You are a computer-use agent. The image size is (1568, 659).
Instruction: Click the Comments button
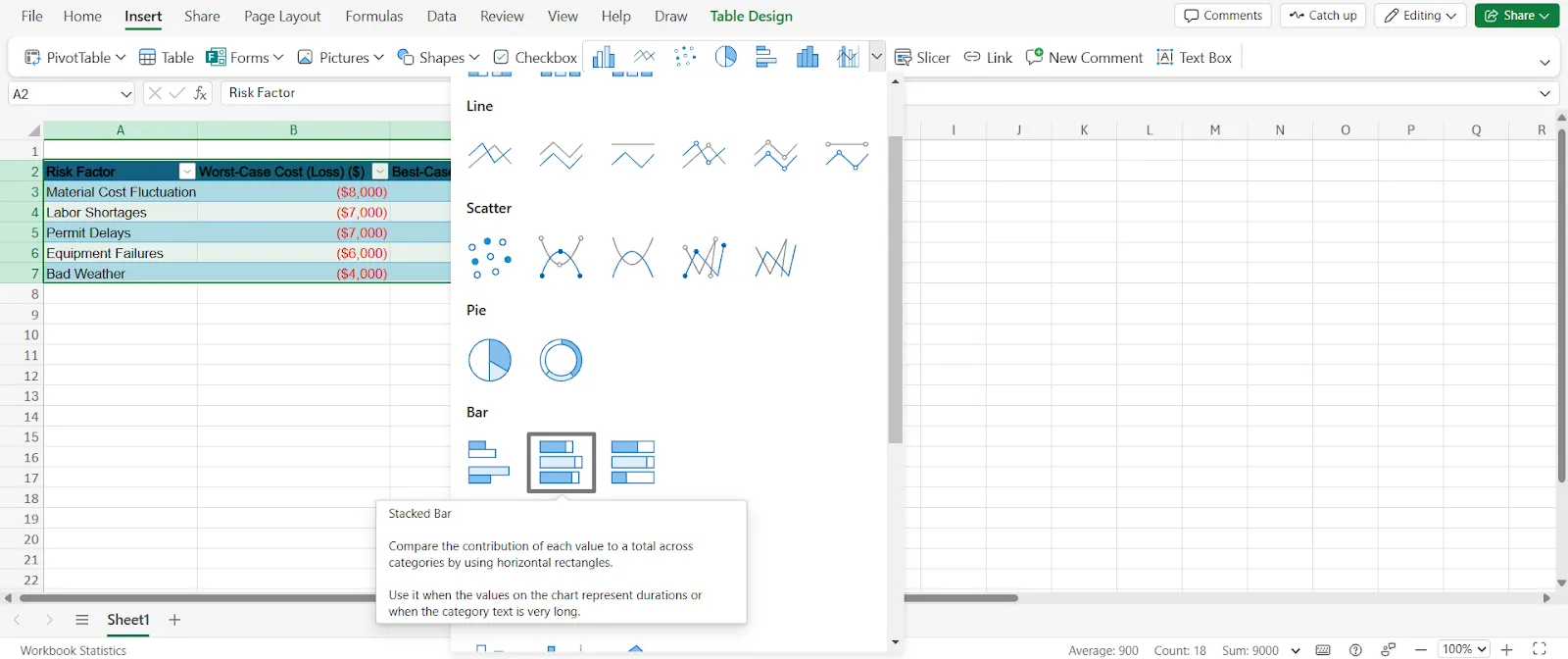tap(1223, 16)
